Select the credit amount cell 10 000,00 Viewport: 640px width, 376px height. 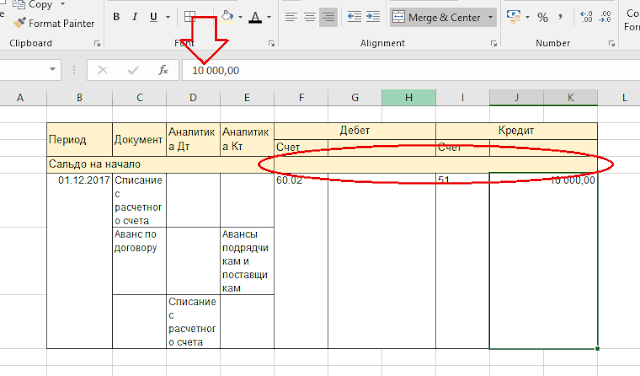(x=544, y=261)
